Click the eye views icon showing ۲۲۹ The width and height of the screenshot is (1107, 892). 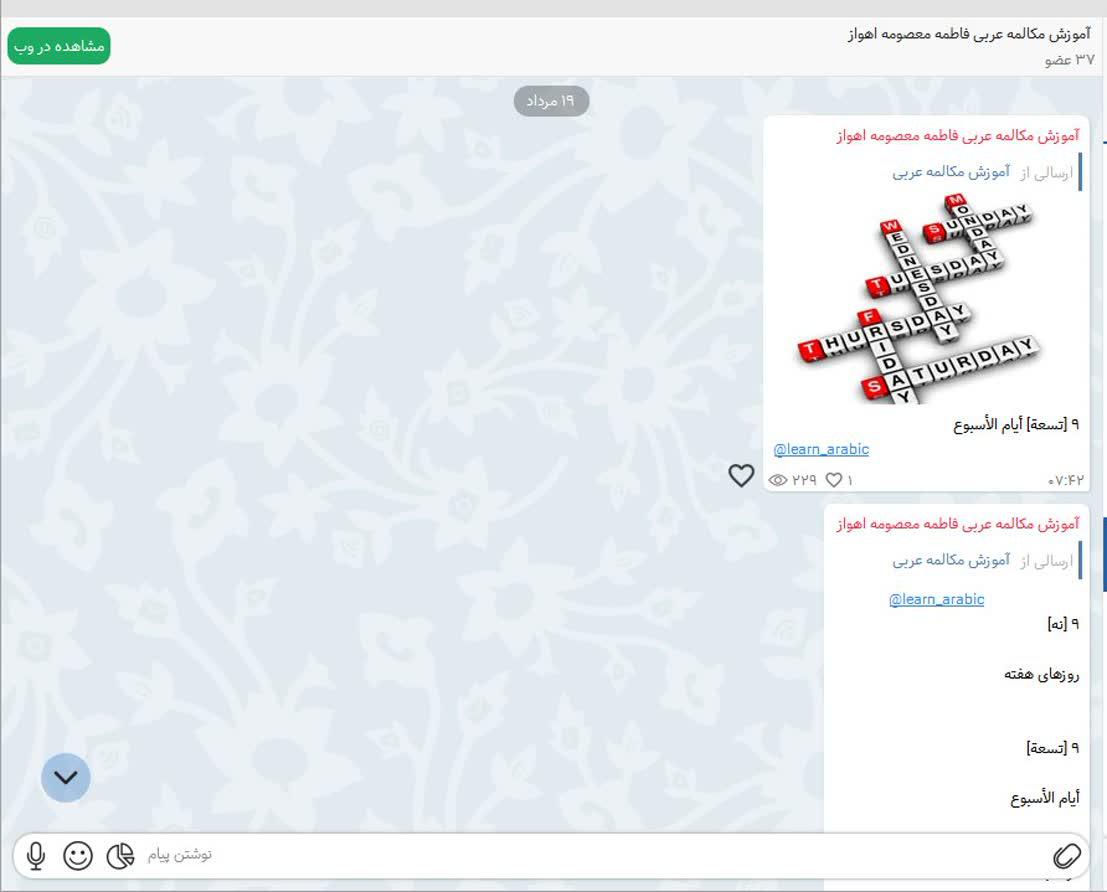[779, 480]
